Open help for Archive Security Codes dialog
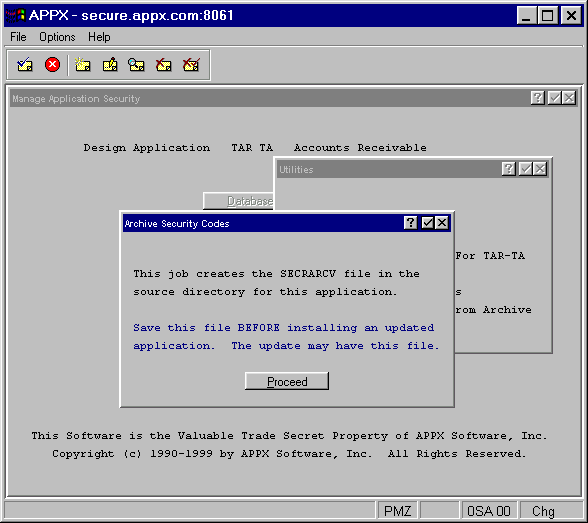 [x=410, y=223]
